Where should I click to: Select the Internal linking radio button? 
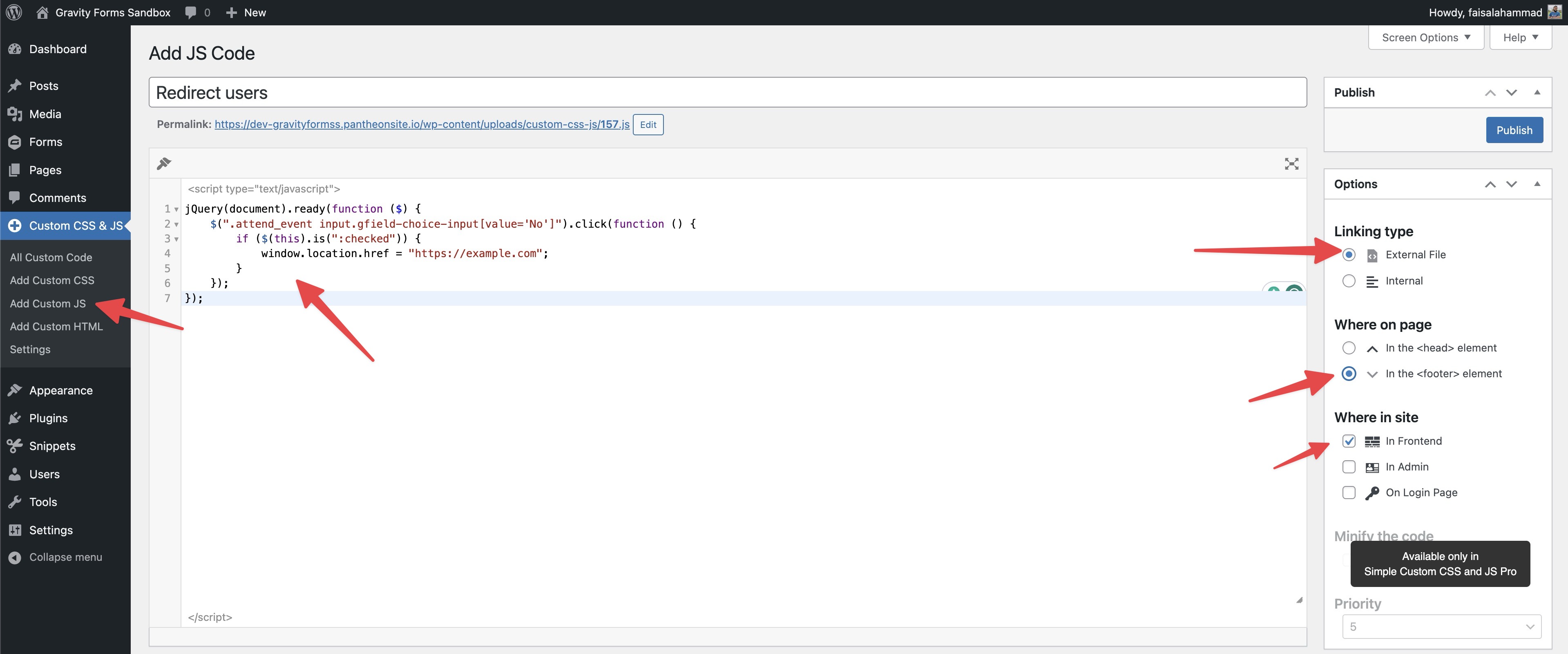click(1349, 281)
